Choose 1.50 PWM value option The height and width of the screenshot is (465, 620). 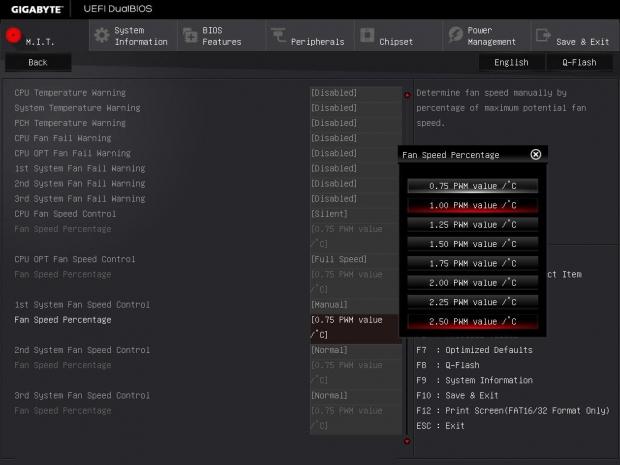(x=473, y=244)
